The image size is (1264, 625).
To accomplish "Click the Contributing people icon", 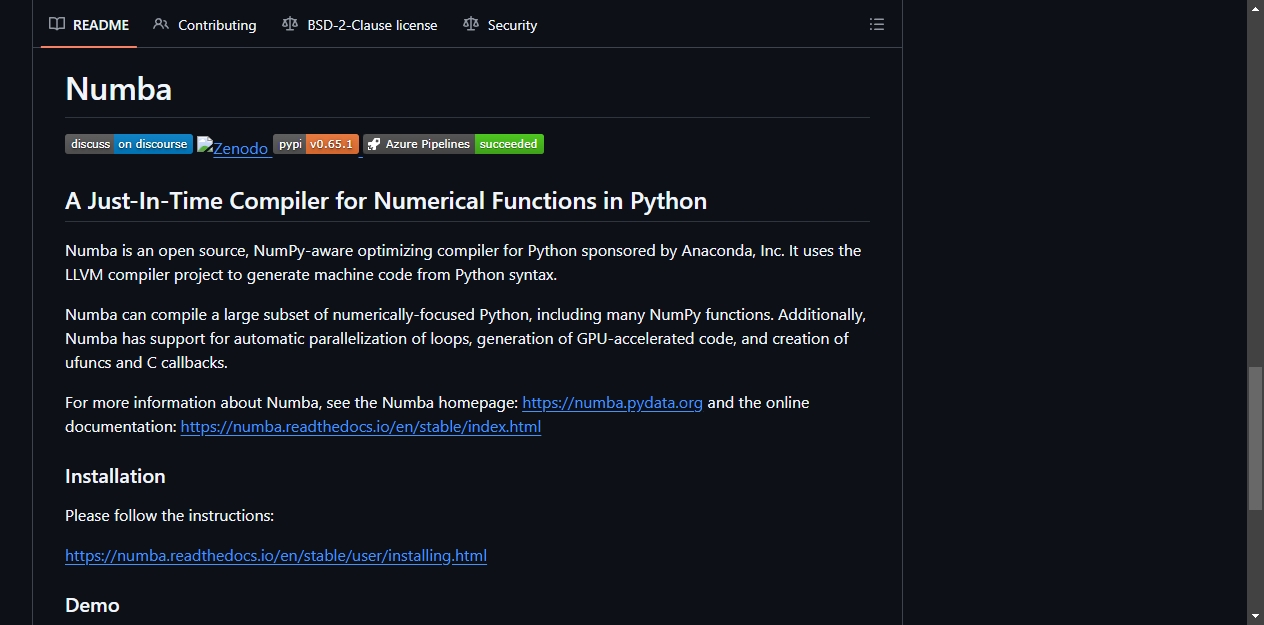I will tap(161, 24).
